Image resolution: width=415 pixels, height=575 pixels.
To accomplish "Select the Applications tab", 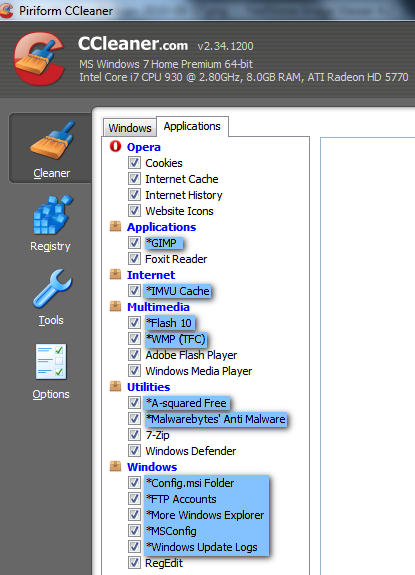I will click(x=192, y=127).
